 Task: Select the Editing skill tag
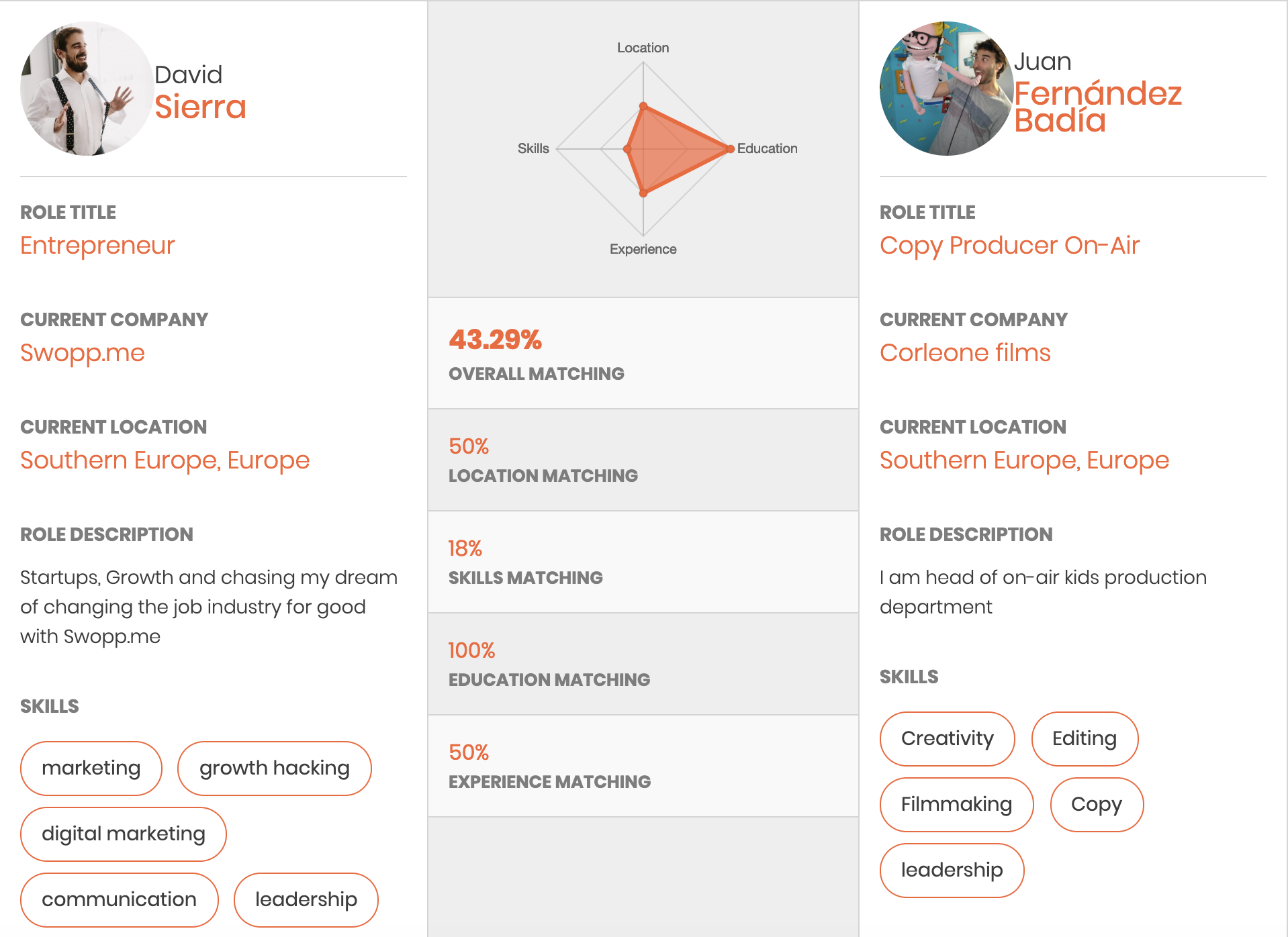[1085, 738]
